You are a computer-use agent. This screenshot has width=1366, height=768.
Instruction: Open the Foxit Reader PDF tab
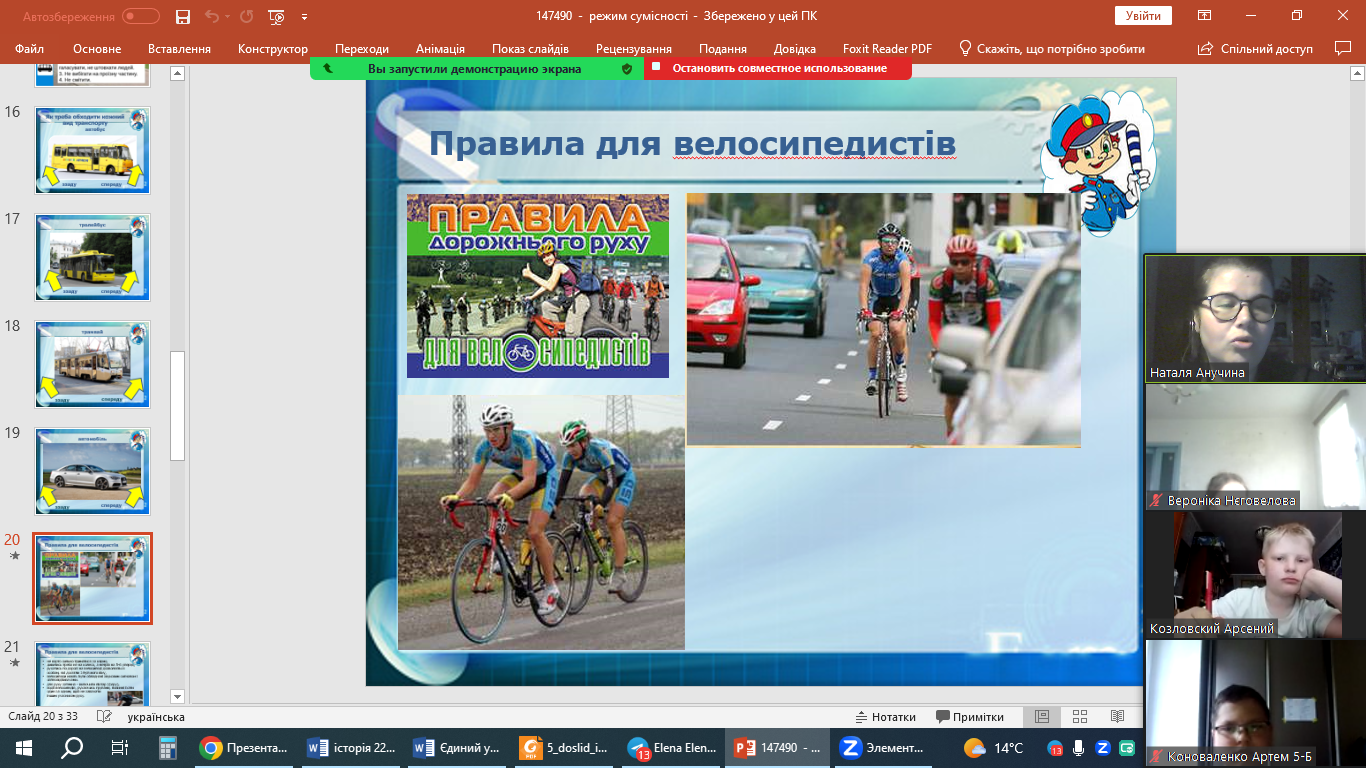(x=885, y=49)
